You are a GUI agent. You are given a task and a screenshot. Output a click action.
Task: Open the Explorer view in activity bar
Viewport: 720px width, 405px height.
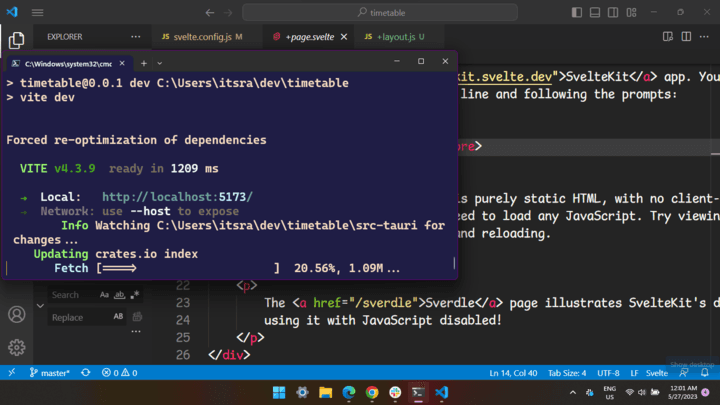[16, 41]
